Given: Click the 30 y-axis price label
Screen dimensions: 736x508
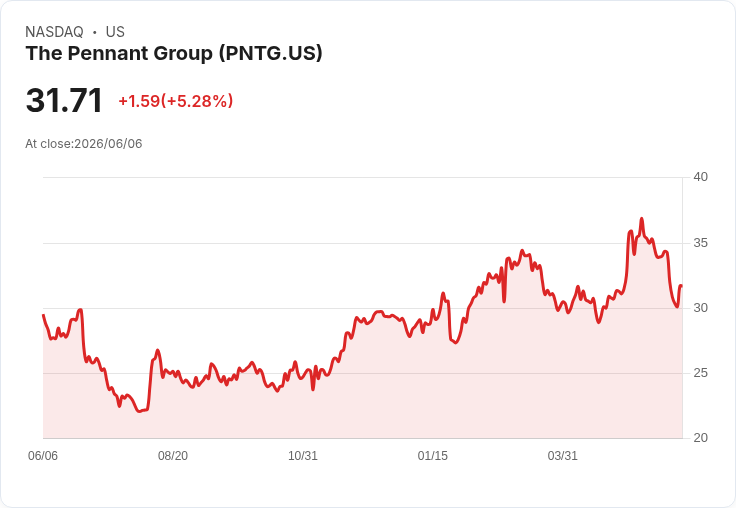Looking at the screenshot, I should pyautogui.click(x=700, y=308).
